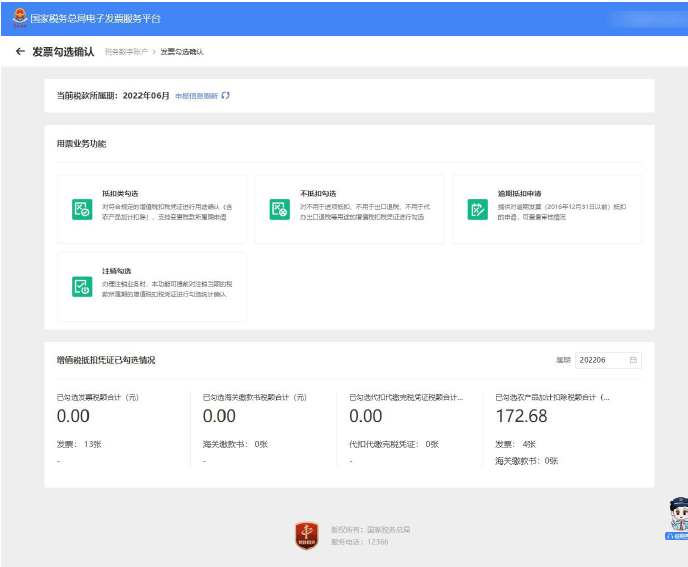Select 发票勾选确认 breadcrumb item
The height and width of the screenshot is (567, 688).
182,52
